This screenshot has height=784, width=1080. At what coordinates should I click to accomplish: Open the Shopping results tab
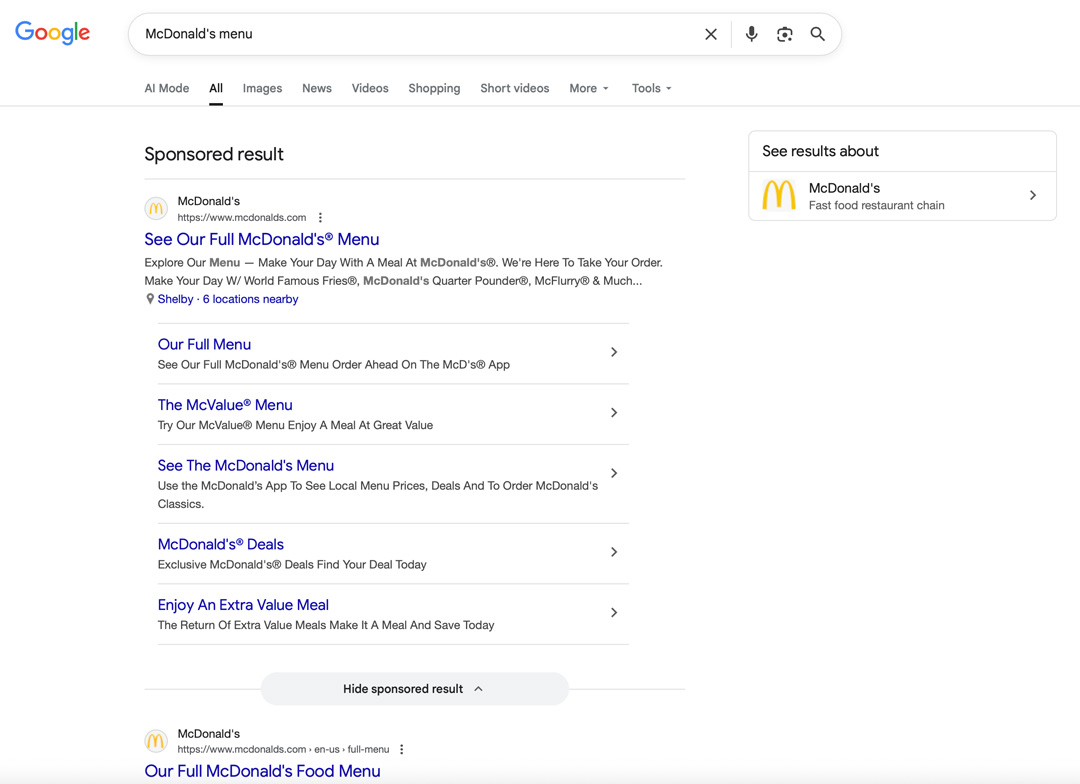pos(434,88)
